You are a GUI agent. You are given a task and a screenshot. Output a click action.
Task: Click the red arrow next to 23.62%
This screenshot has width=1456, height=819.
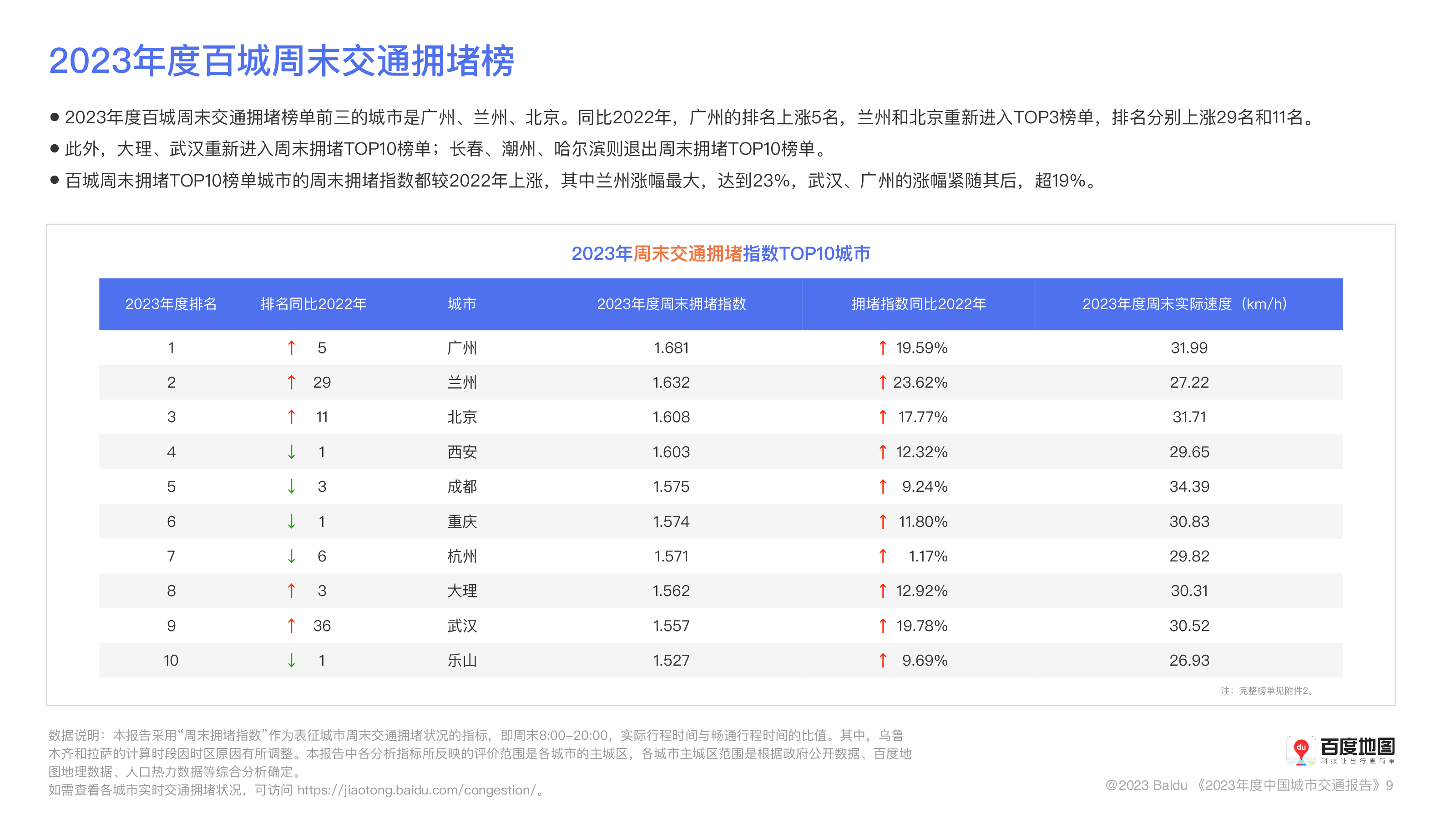tap(883, 382)
